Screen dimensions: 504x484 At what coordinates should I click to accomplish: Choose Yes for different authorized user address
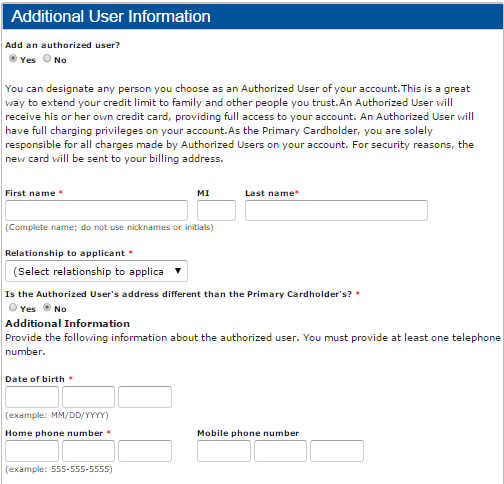[x=13, y=307]
